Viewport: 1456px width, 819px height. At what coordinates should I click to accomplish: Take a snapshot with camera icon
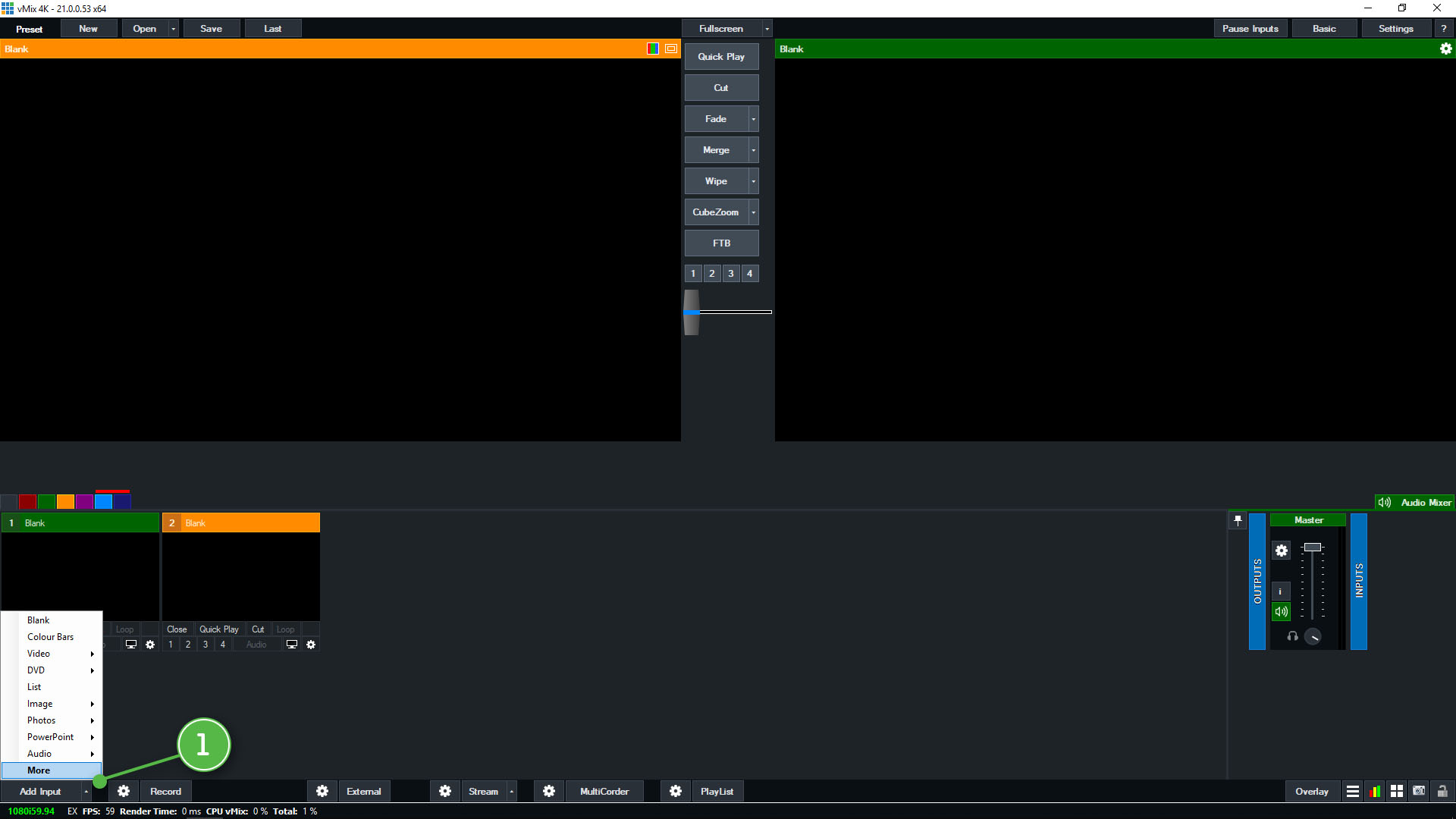(1419, 791)
